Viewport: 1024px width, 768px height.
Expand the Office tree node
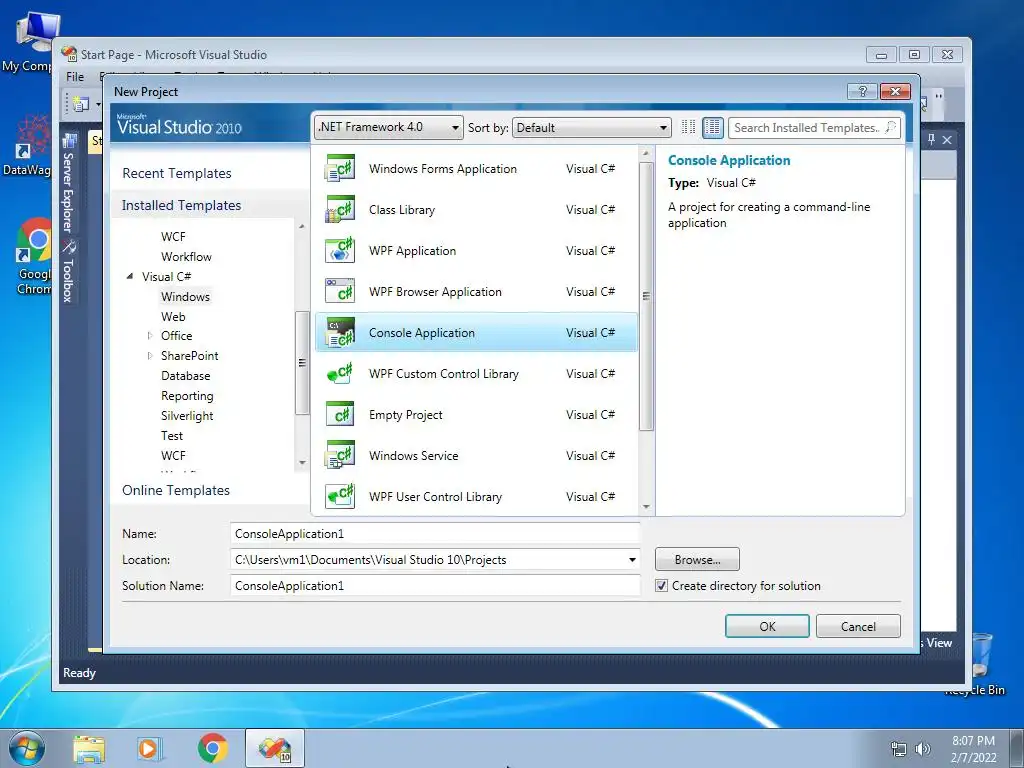pyautogui.click(x=150, y=336)
